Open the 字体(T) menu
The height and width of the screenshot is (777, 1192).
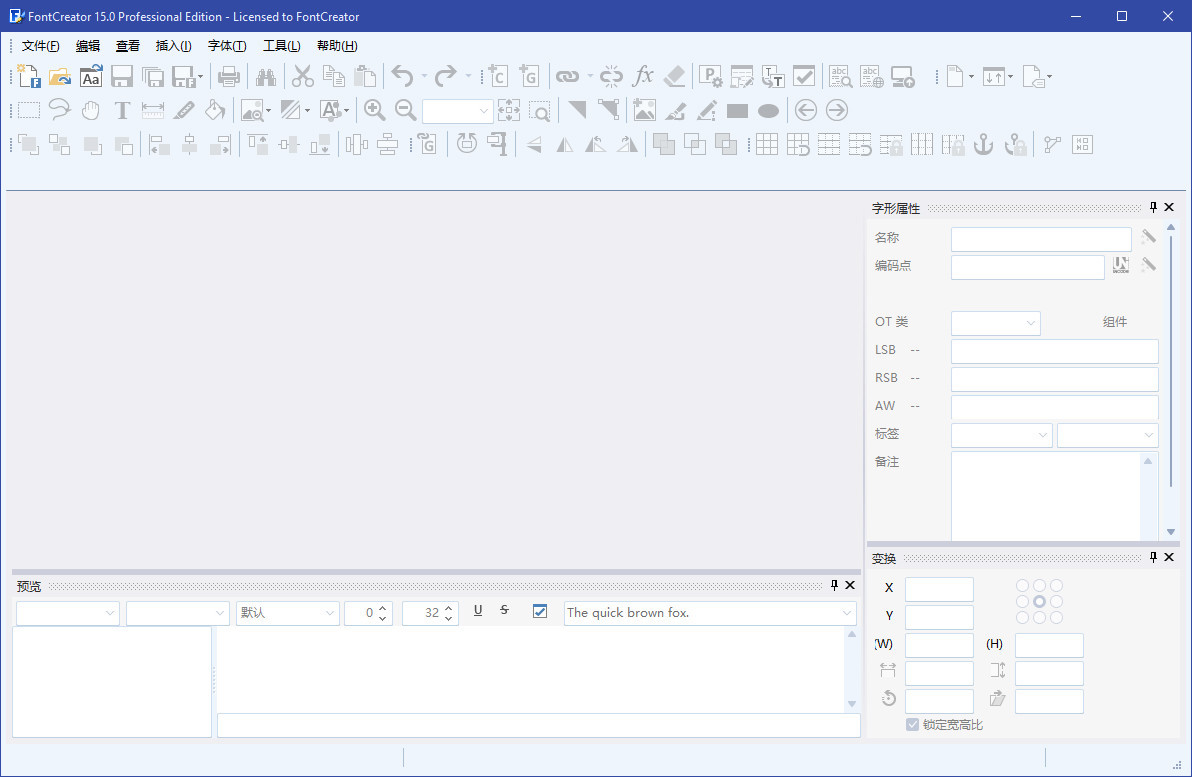[x=227, y=46]
